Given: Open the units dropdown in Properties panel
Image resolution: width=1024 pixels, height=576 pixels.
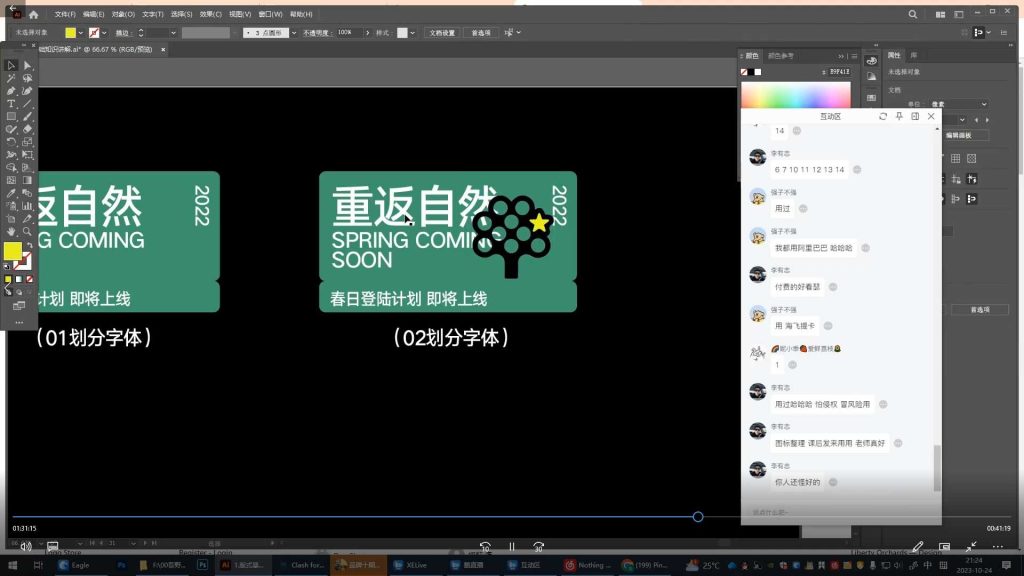Looking at the screenshot, I should (x=959, y=104).
